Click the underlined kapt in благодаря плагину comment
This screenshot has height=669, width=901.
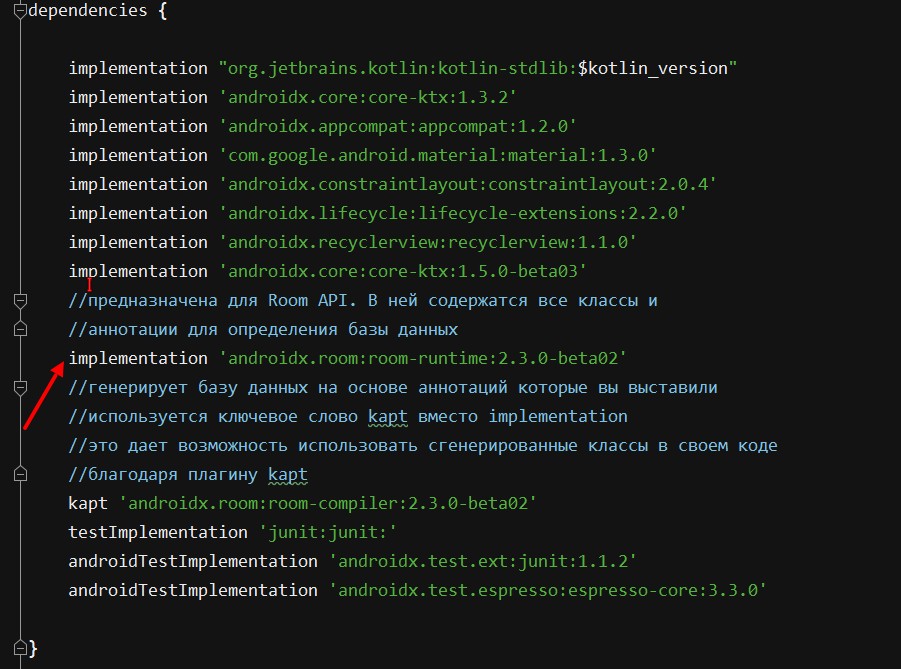pos(288,475)
